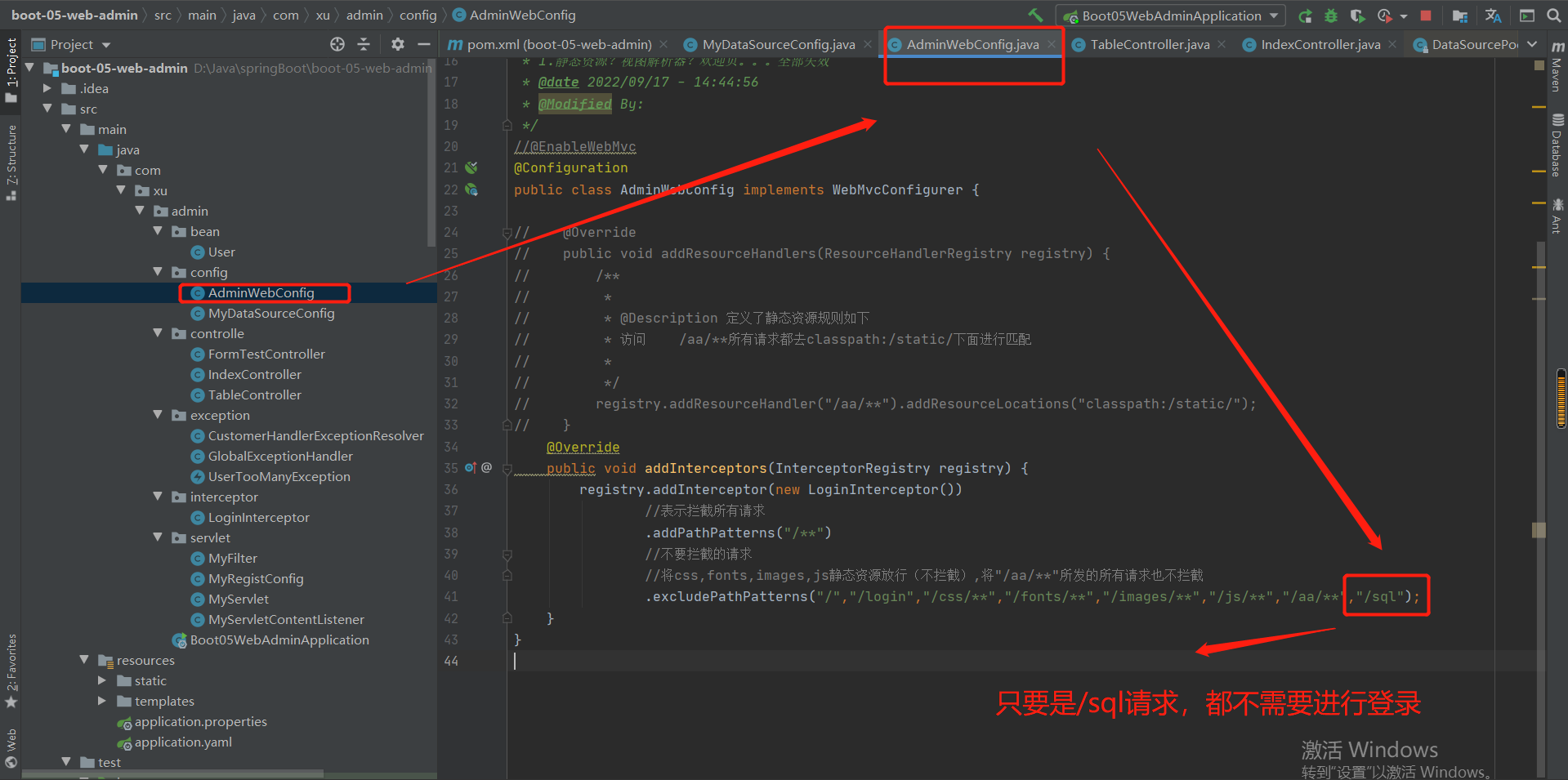The height and width of the screenshot is (780, 1568).
Task: Close the MyDataSourceConfig.java tab
Action: (x=867, y=44)
